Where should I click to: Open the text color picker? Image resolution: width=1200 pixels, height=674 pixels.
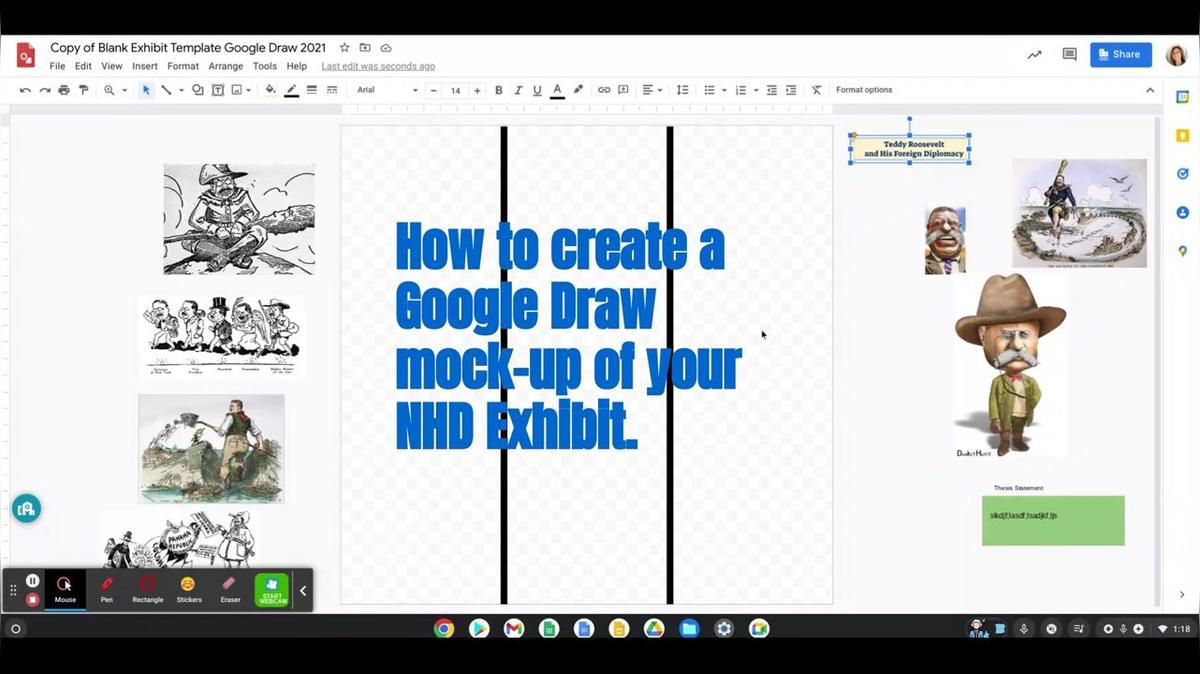click(557, 90)
